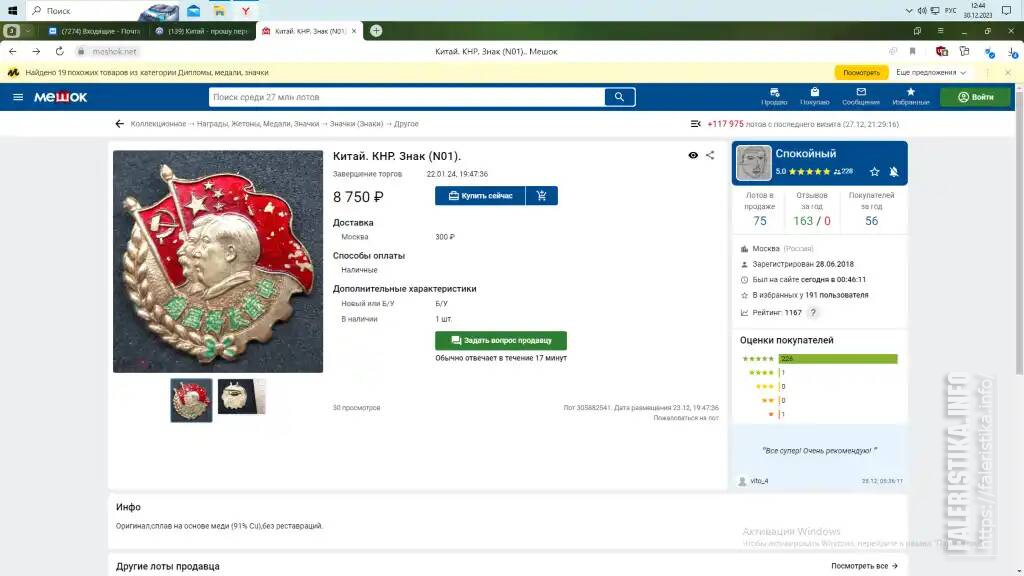Image resolution: width=1024 pixels, height=576 pixels.
Task: Expand Еще предложения dropdown
Action: coord(931,72)
